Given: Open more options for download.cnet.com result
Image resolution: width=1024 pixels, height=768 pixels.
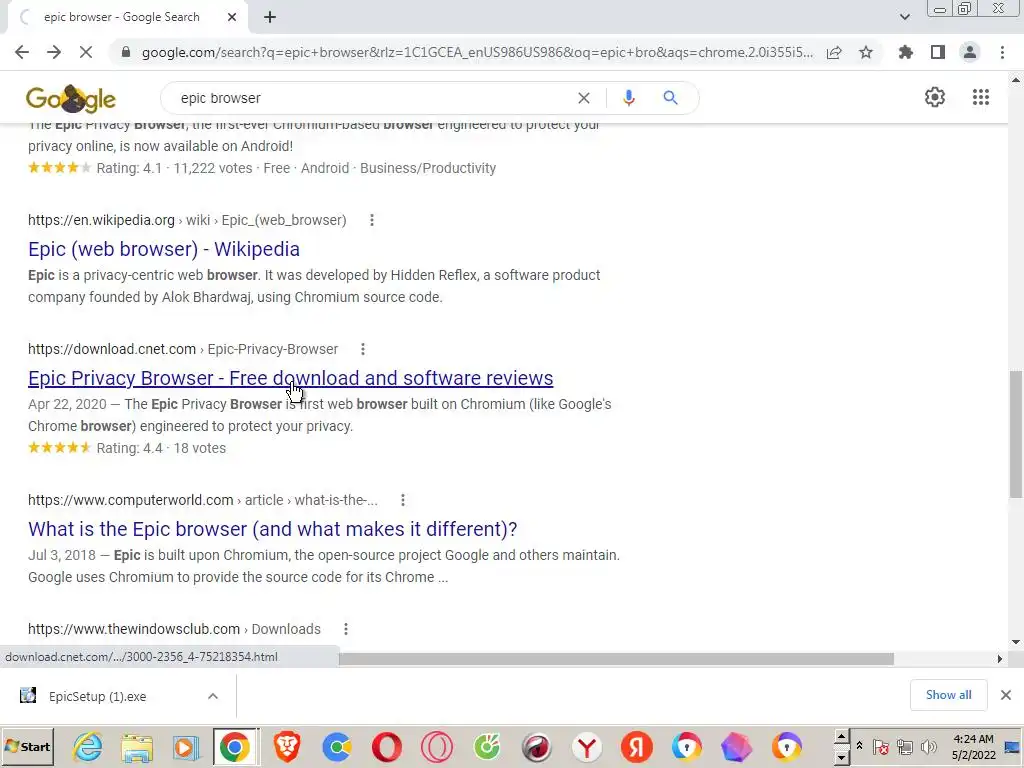Looking at the screenshot, I should tap(362, 349).
